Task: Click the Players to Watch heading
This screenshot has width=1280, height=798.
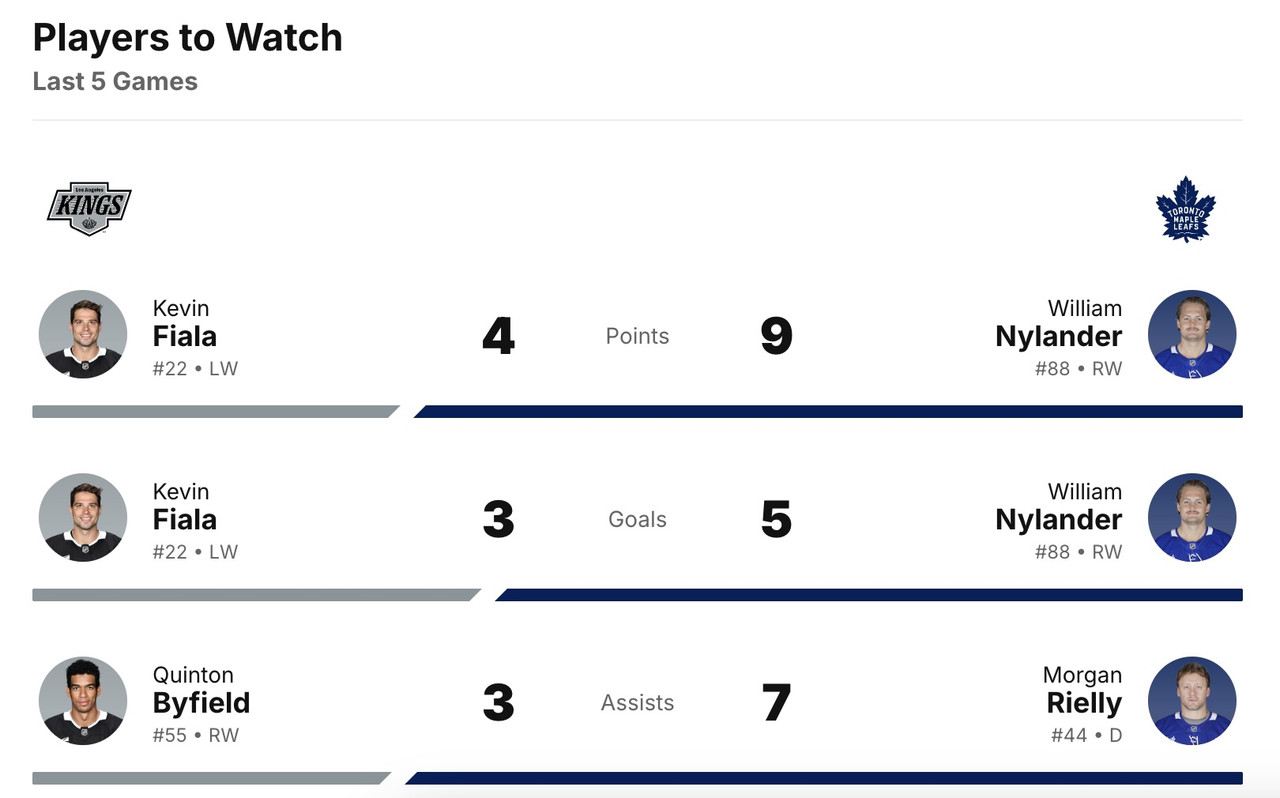Action: coord(188,38)
